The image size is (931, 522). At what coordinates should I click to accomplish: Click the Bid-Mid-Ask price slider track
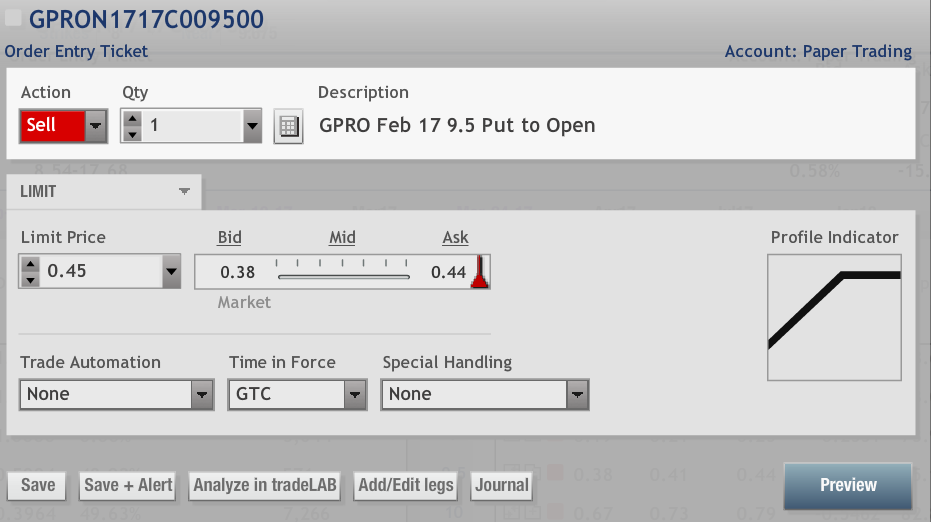(x=343, y=274)
